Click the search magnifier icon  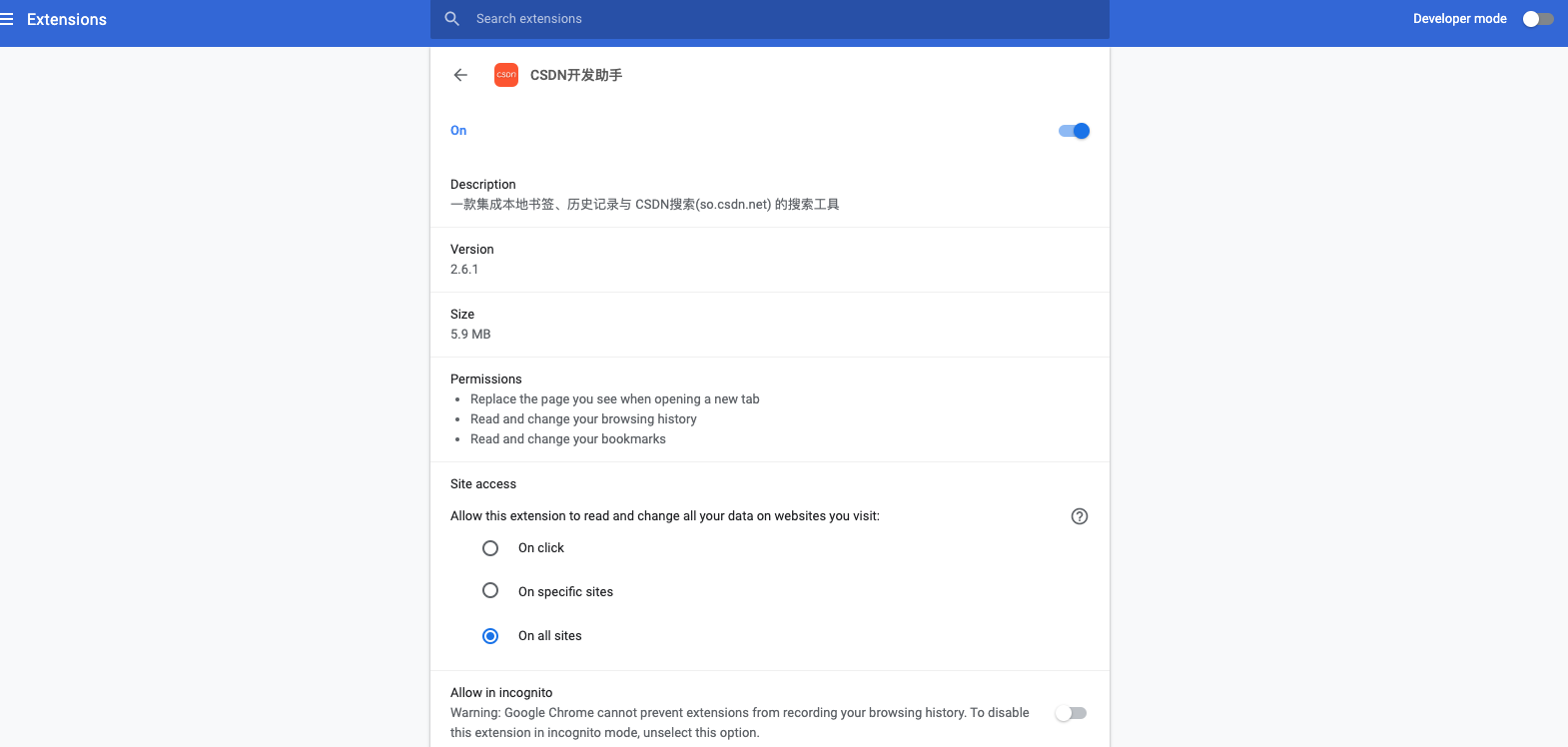[x=452, y=19]
